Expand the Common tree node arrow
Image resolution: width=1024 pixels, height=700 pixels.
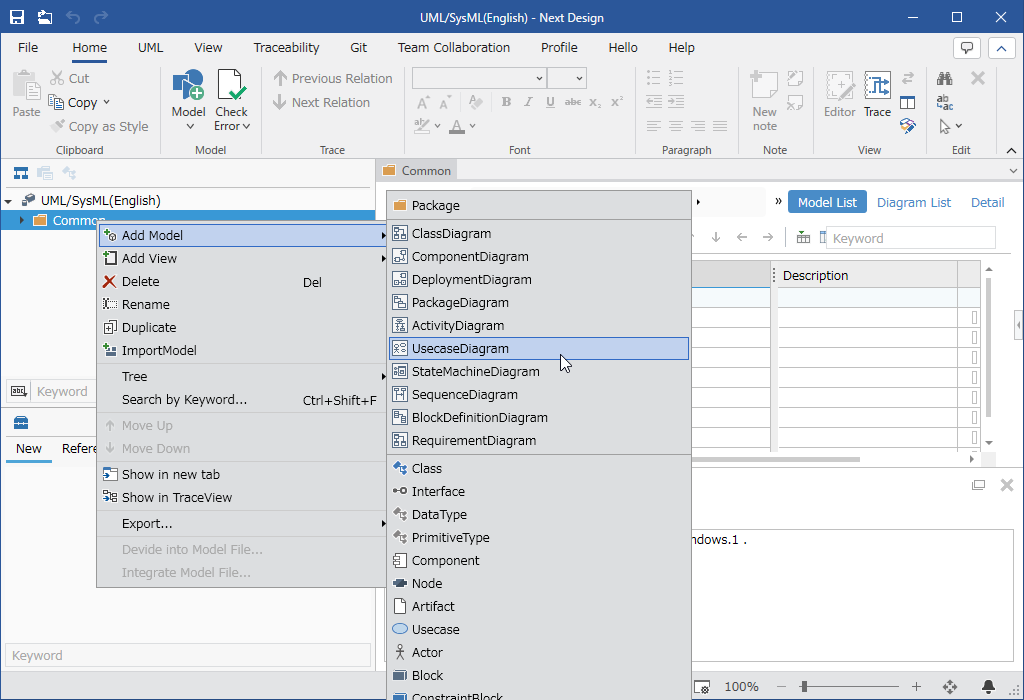point(22,220)
